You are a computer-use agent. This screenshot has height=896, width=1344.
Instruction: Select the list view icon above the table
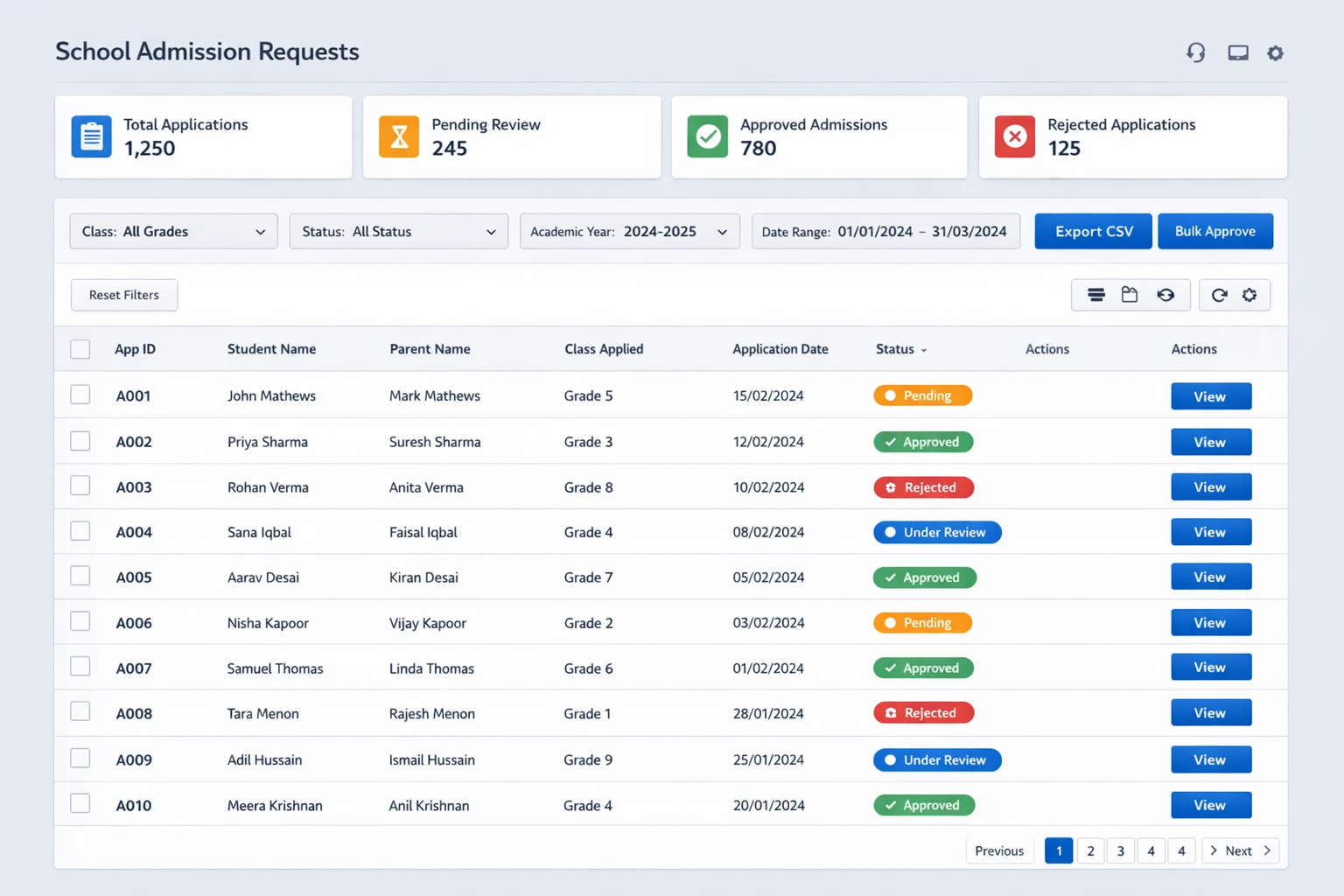[x=1095, y=295]
